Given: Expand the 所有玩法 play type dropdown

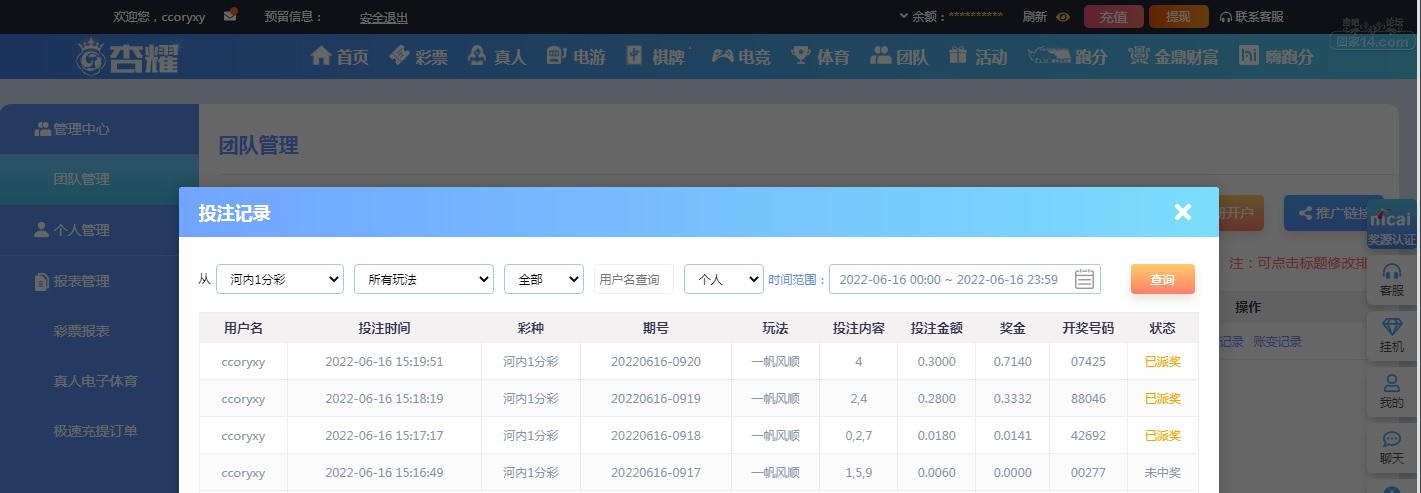Looking at the screenshot, I should (x=423, y=279).
